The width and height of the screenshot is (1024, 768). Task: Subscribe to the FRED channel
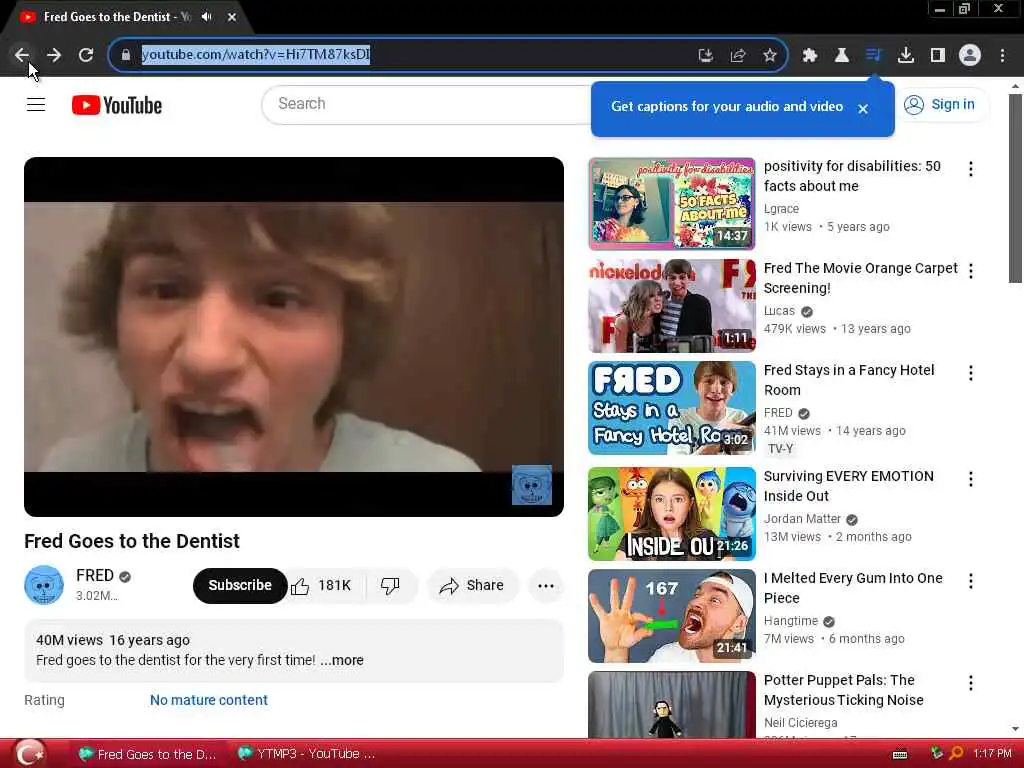click(240, 585)
